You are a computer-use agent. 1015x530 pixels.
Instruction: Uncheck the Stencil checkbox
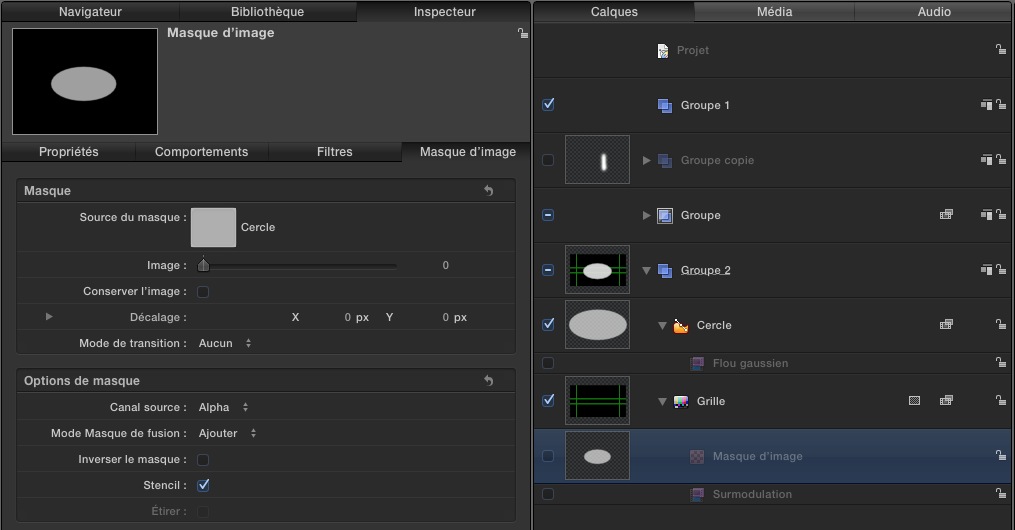click(203, 485)
